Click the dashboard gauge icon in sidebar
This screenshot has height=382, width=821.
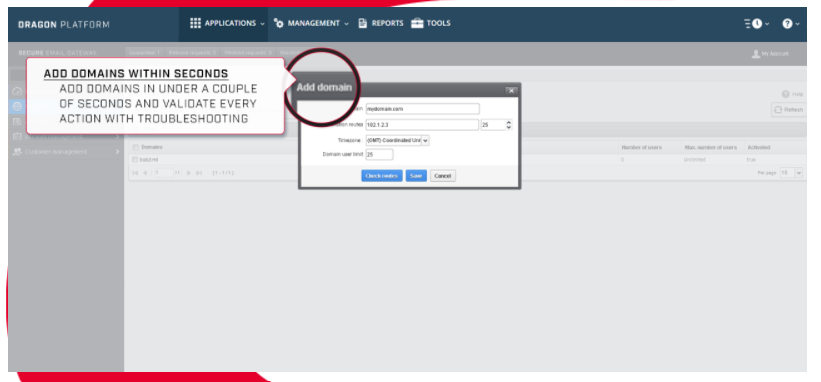click(x=17, y=92)
